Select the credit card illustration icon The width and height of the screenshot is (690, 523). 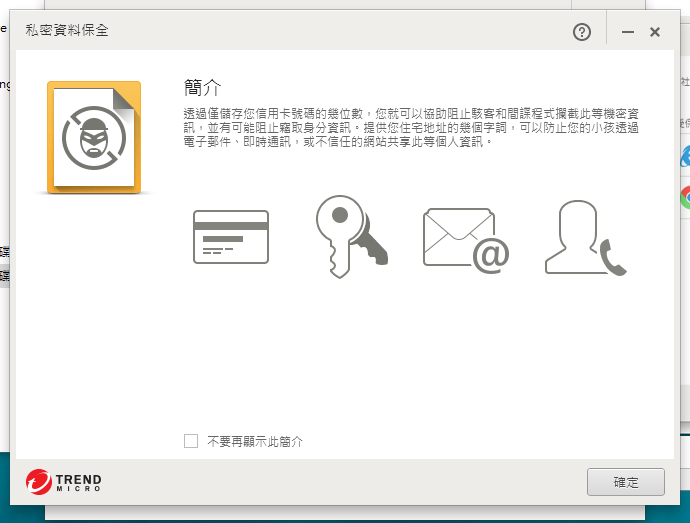(231, 237)
